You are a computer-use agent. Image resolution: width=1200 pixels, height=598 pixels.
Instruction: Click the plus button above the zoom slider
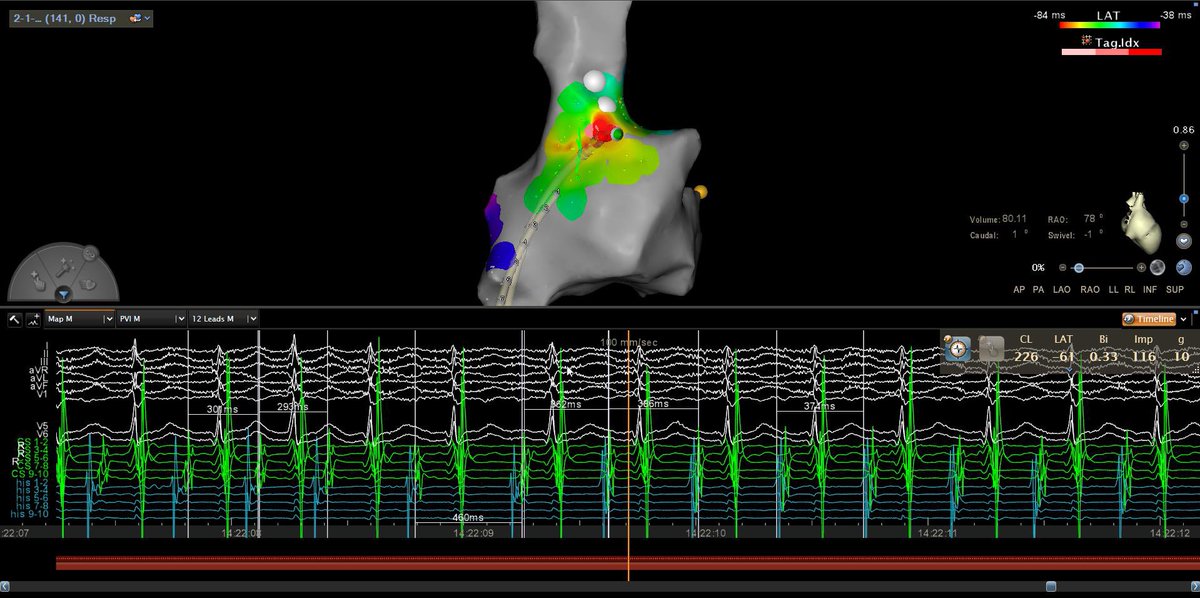[1184, 144]
